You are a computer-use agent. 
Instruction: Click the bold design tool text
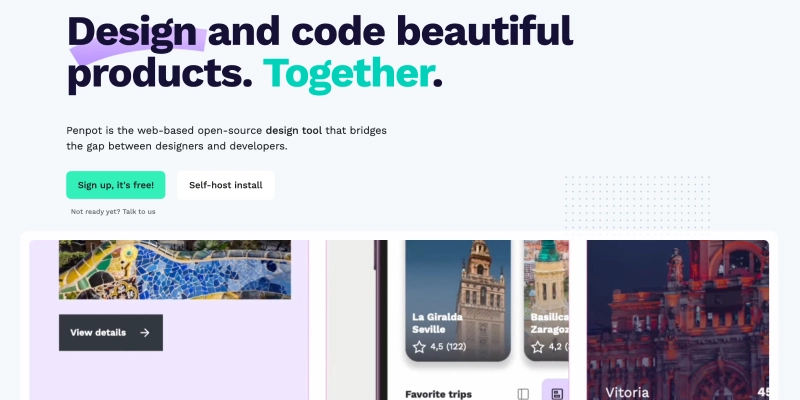click(294, 130)
